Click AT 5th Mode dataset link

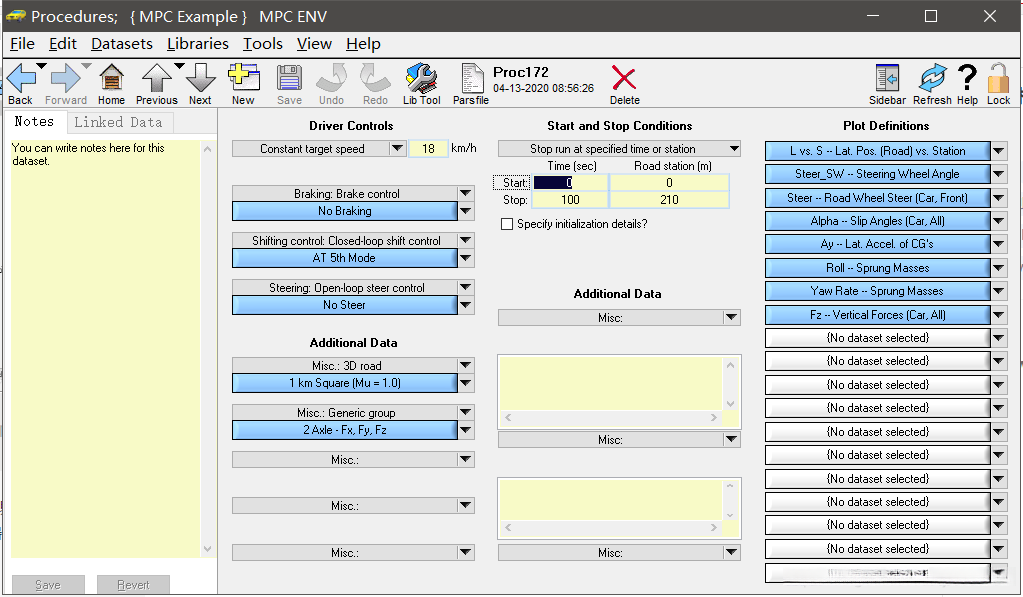[344, 258]
